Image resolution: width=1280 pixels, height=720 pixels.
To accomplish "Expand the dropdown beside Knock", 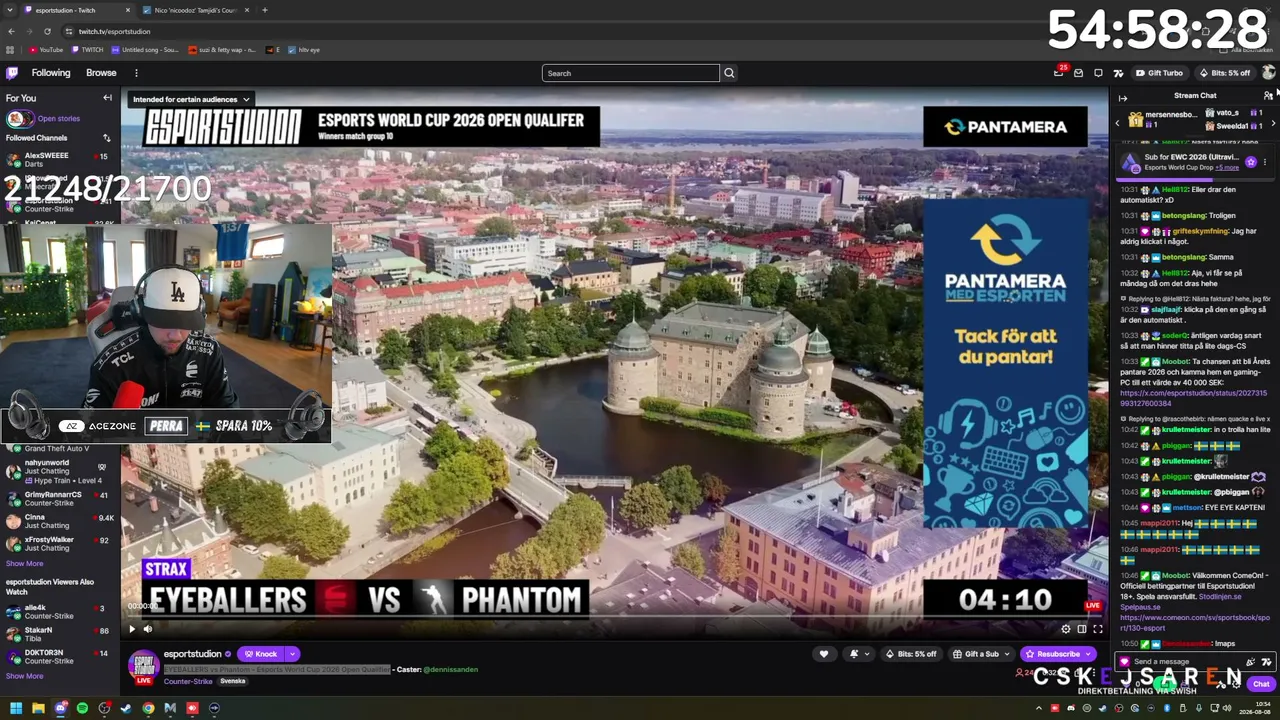I will point(292,654).
